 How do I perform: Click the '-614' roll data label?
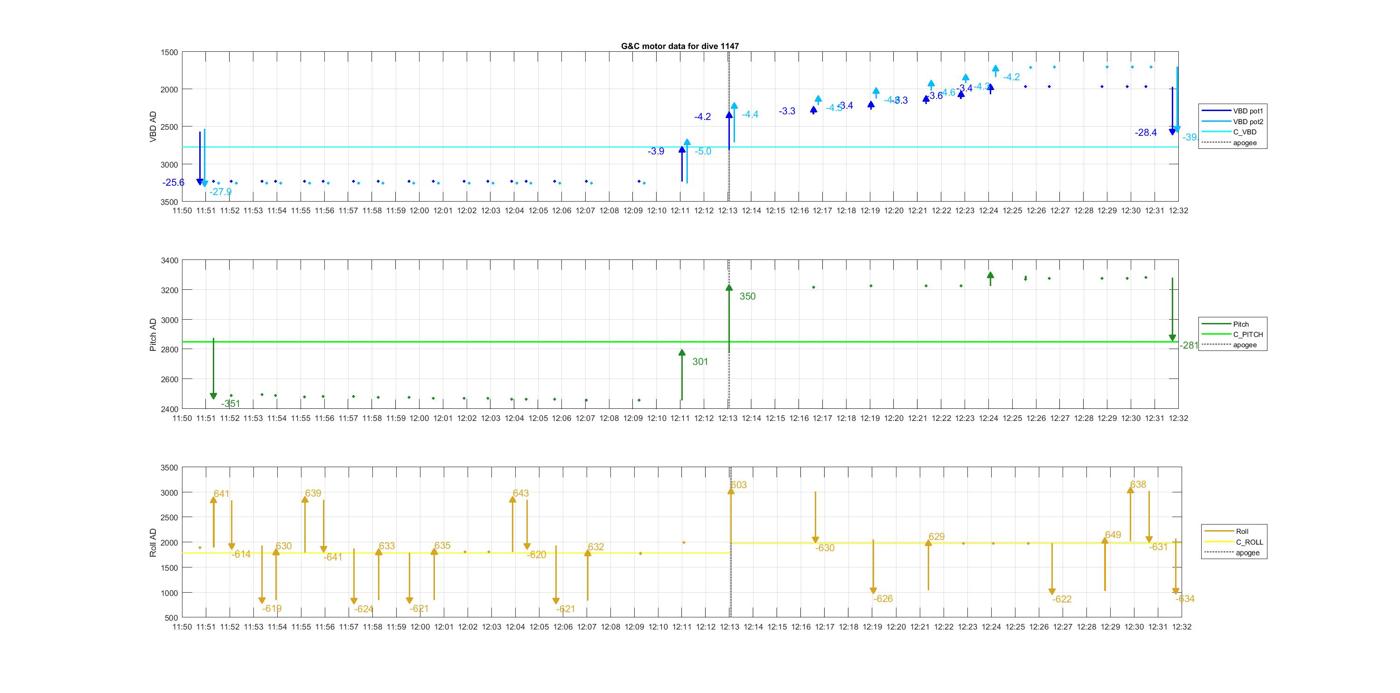[242, 554]
